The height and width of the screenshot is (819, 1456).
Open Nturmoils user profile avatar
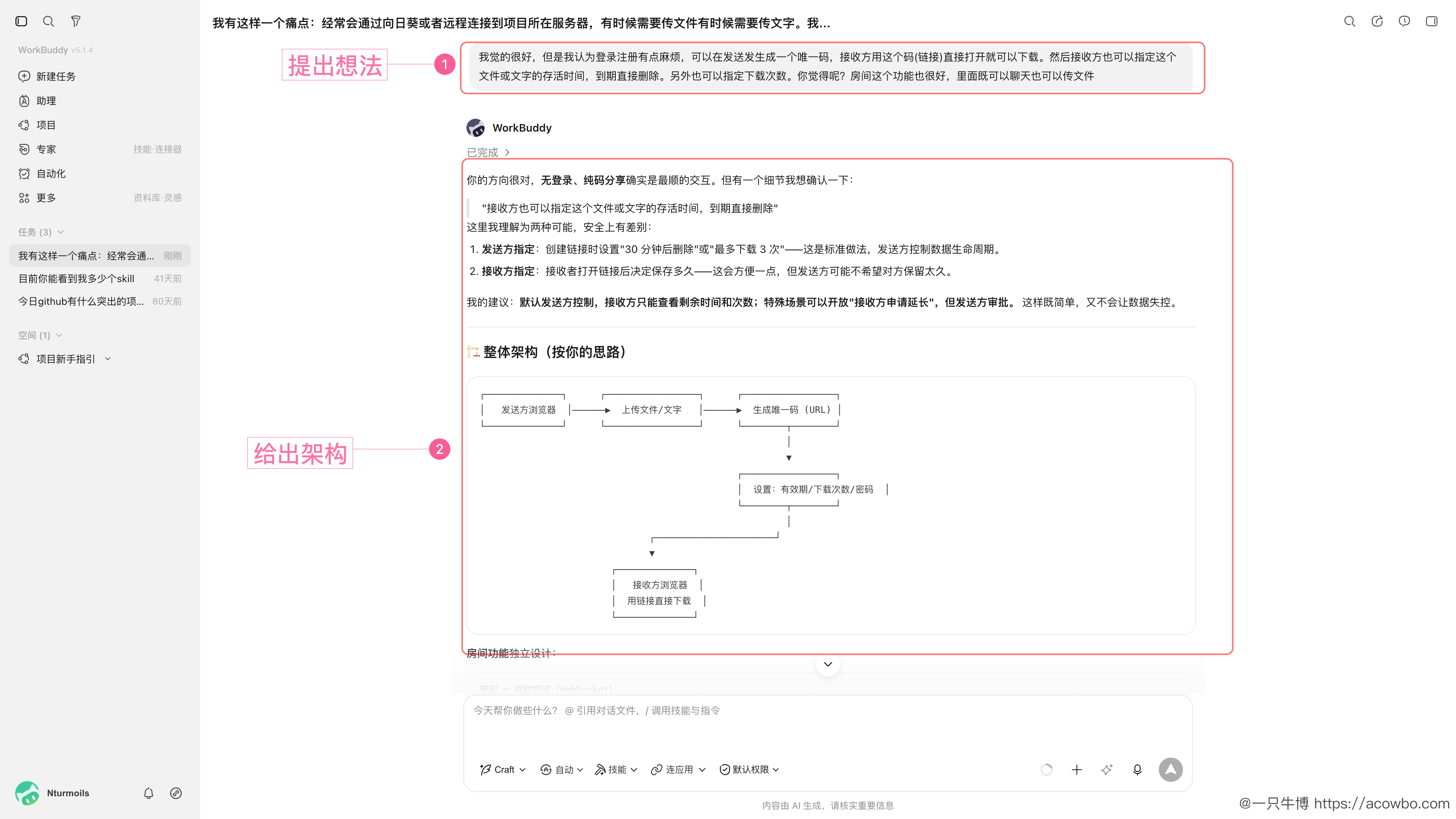click(27, 793)
